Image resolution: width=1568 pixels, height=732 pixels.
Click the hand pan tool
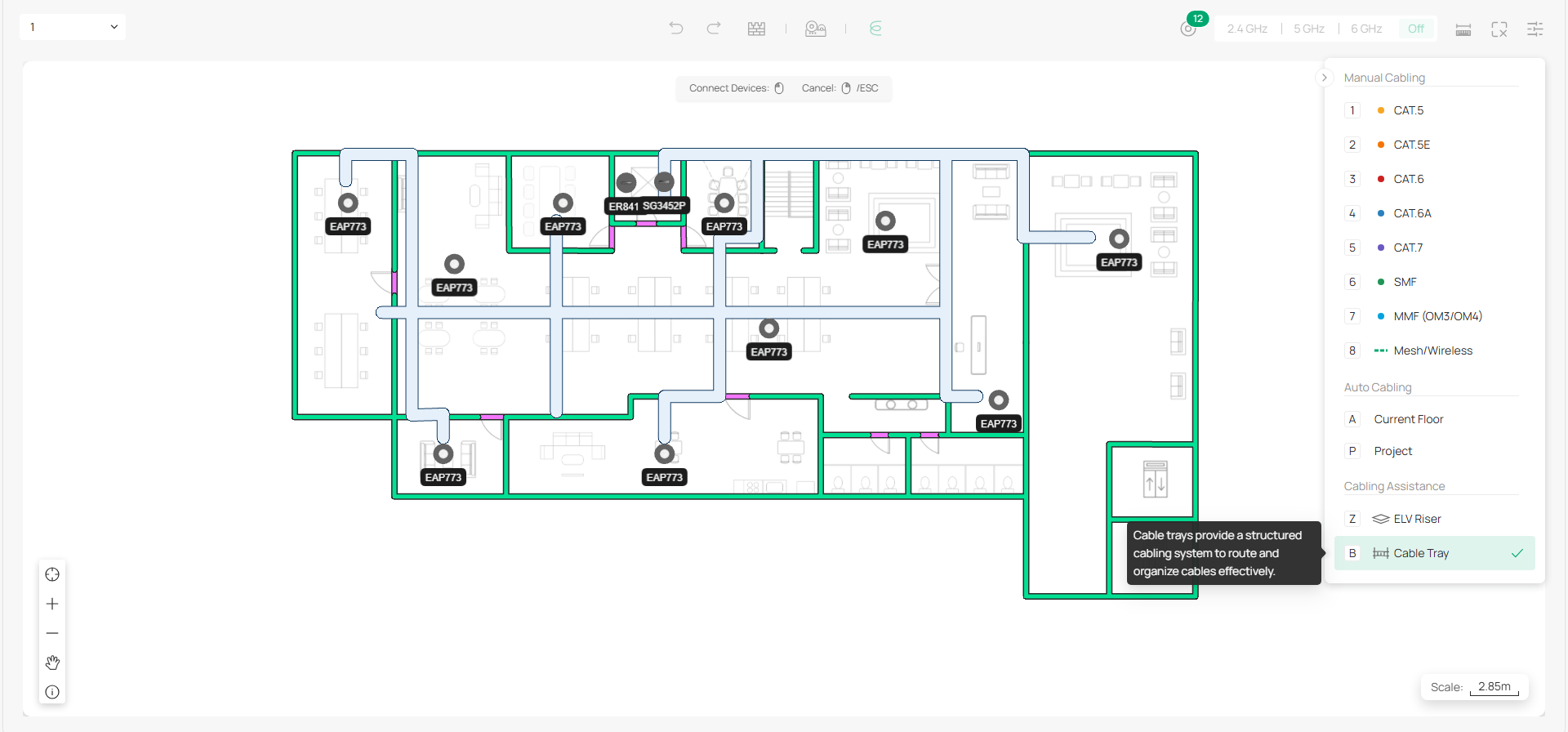(x=52, y=663)
